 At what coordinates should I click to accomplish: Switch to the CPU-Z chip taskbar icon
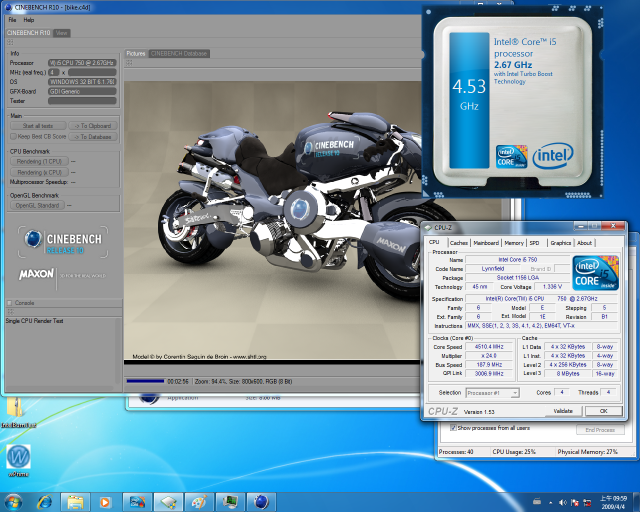(x=168, y=502)
